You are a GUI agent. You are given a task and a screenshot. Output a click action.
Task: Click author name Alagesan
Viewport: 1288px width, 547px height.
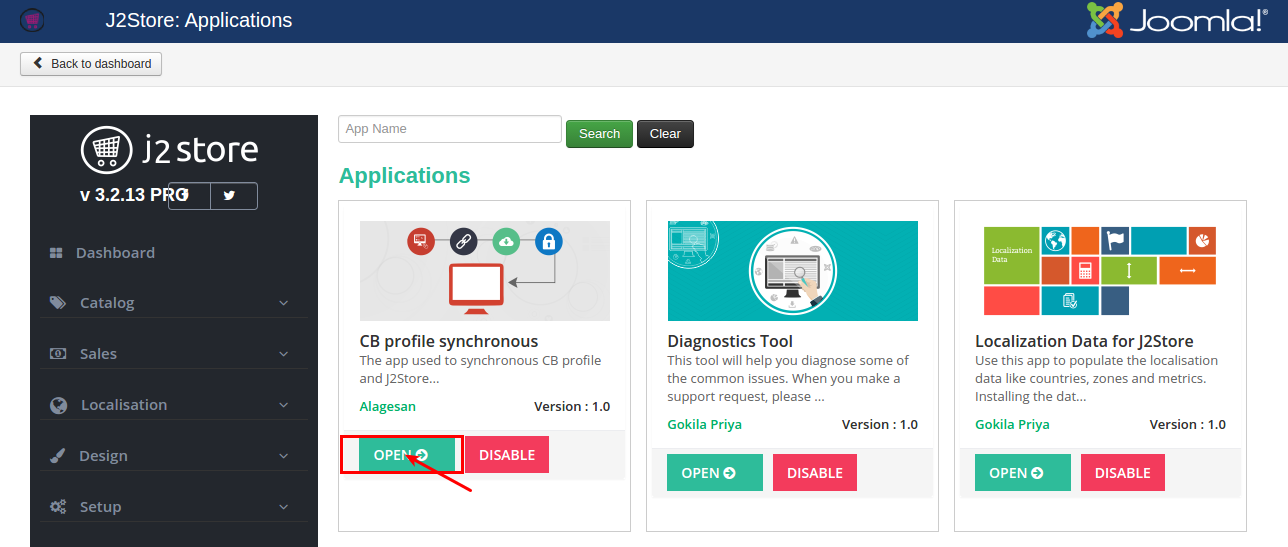click(388, 407)
